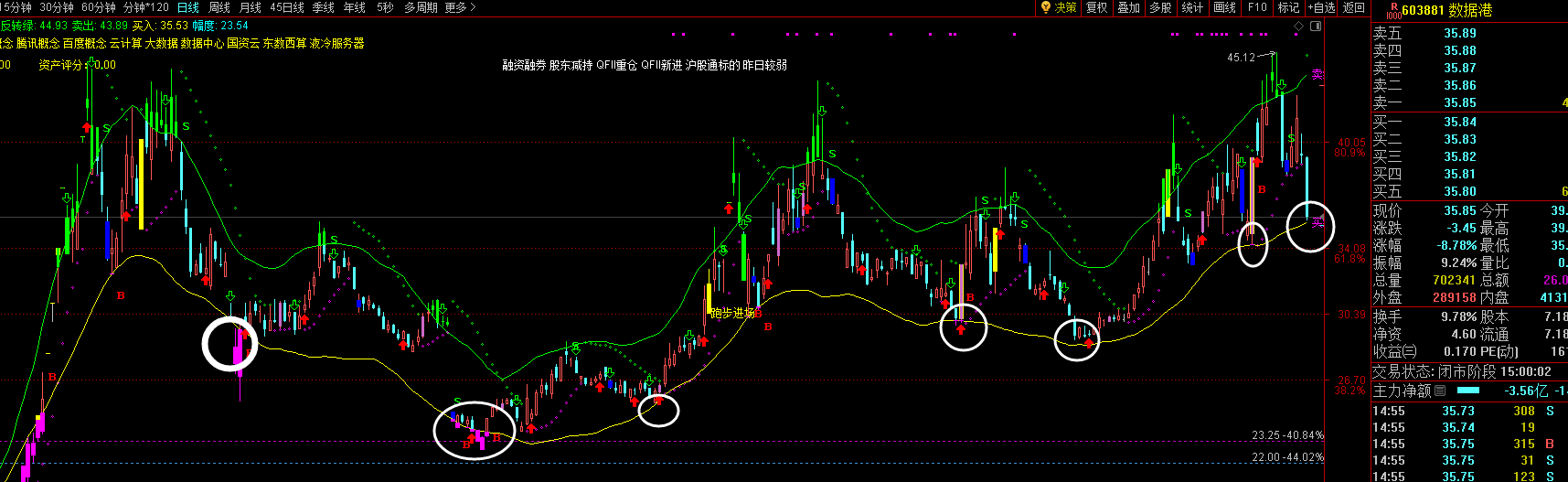Switch chart to 60分钟 period
The image size is (1568, 482).
(x=99, y=7)
